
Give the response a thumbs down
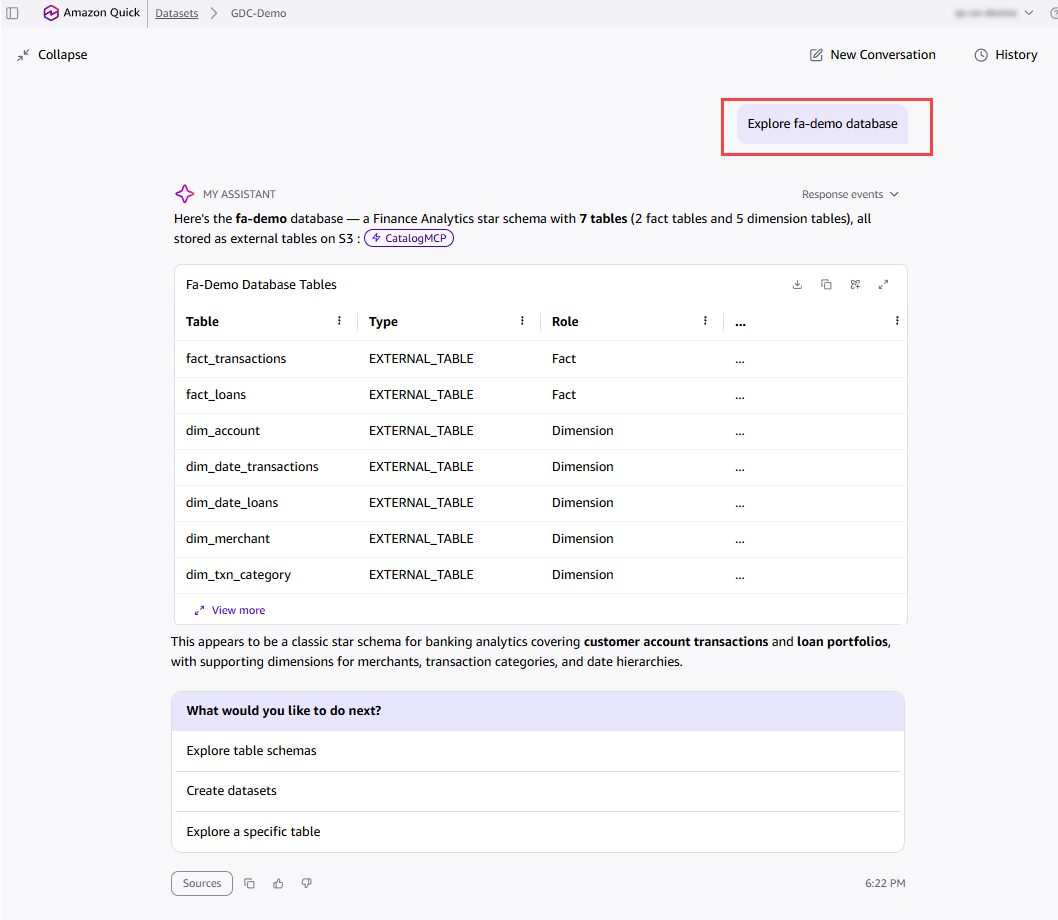tap(306, 884)
